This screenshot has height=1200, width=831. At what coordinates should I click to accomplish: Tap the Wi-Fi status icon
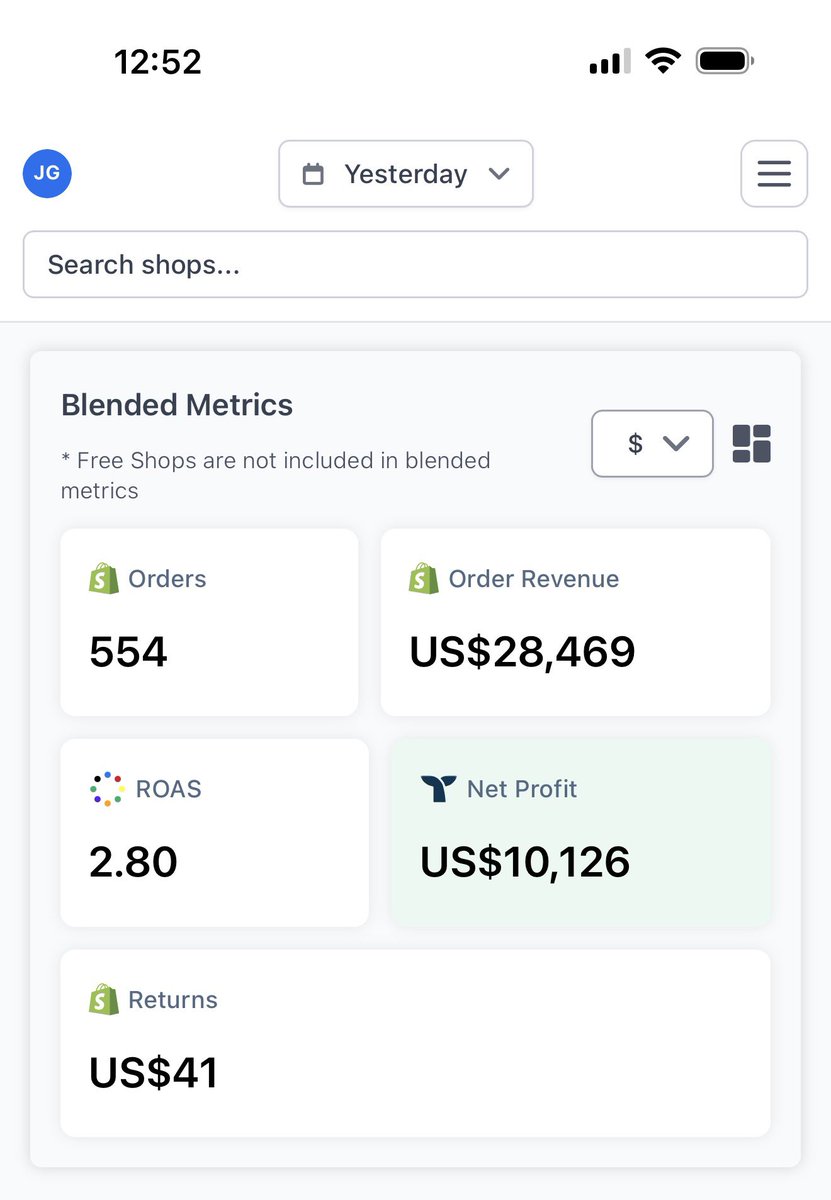[662, 61]
